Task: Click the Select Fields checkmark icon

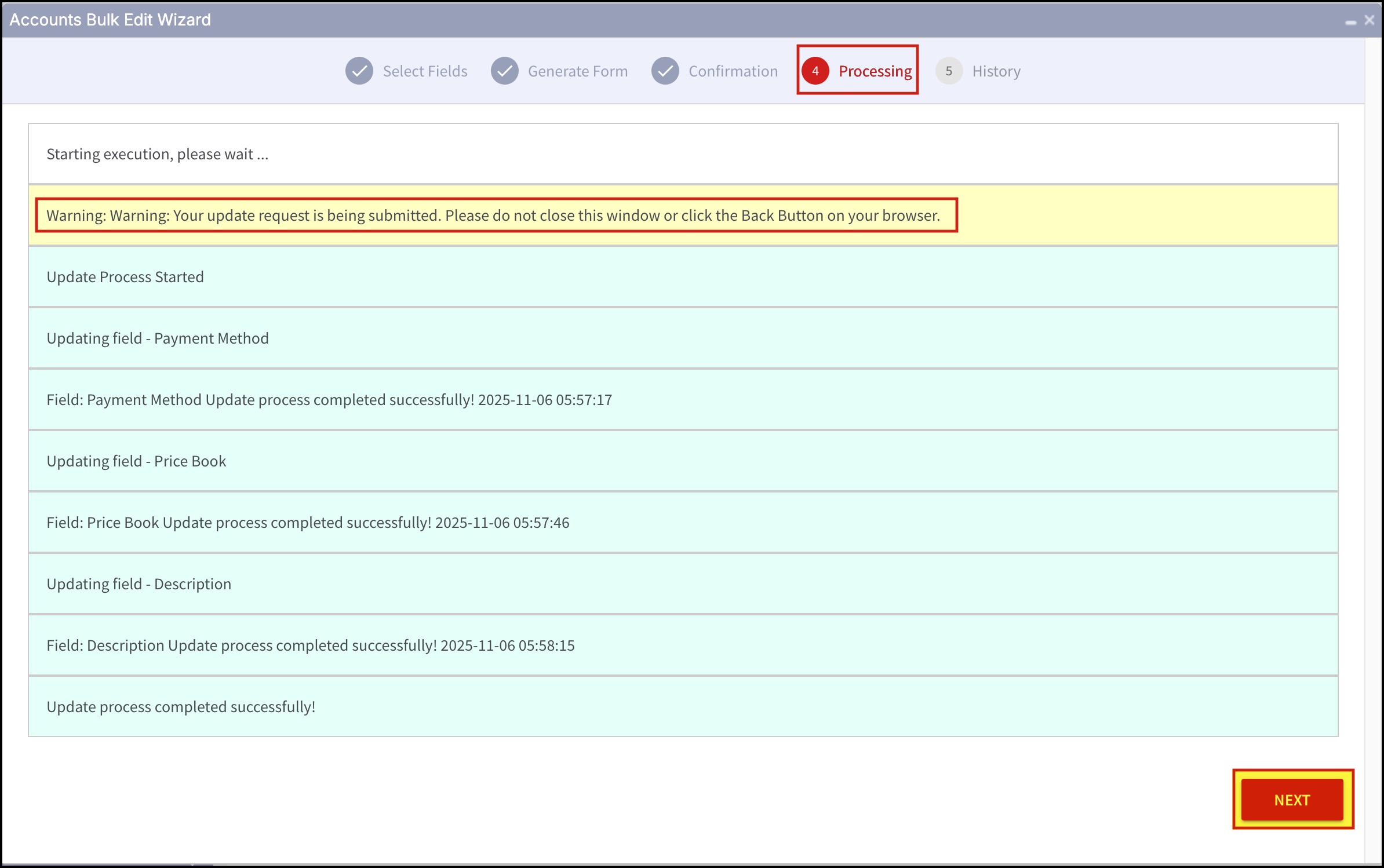Action: coord(359,71)
